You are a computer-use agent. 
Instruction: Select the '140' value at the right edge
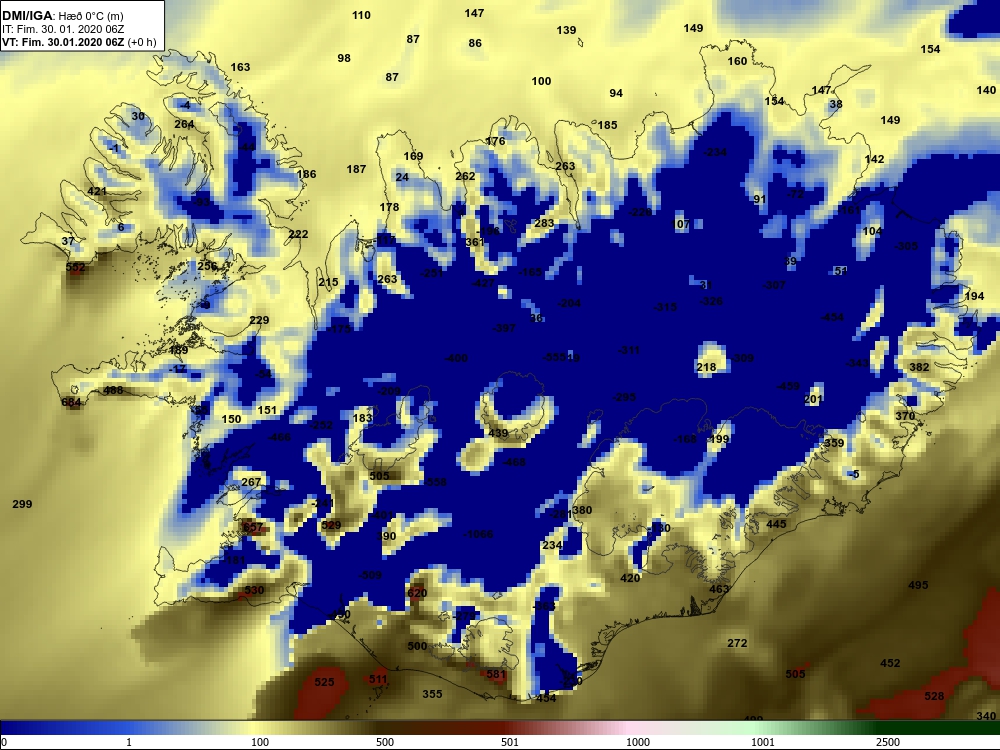tap(986, 91)
